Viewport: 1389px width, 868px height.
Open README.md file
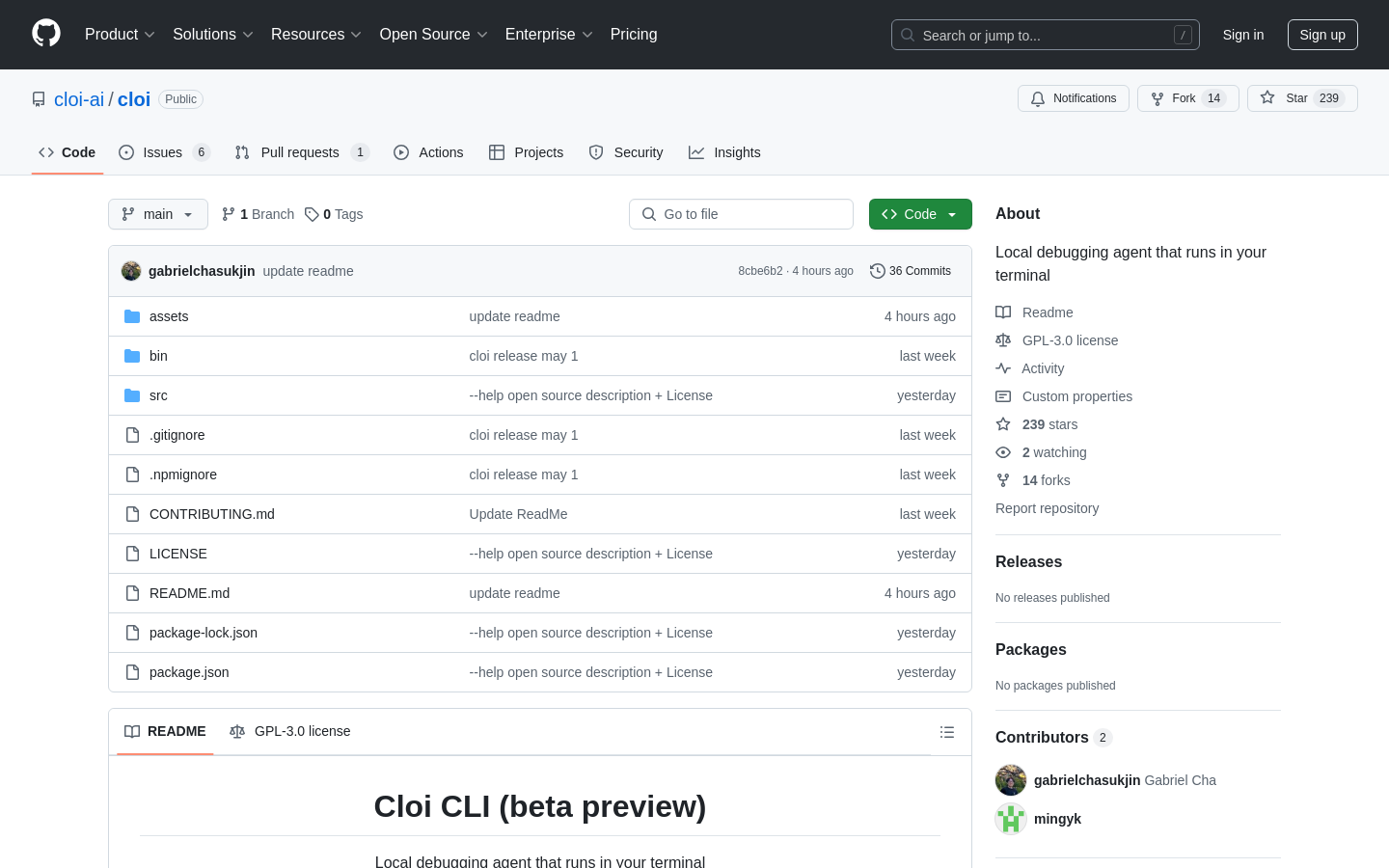pyautogui.click(x=189, y=593)
